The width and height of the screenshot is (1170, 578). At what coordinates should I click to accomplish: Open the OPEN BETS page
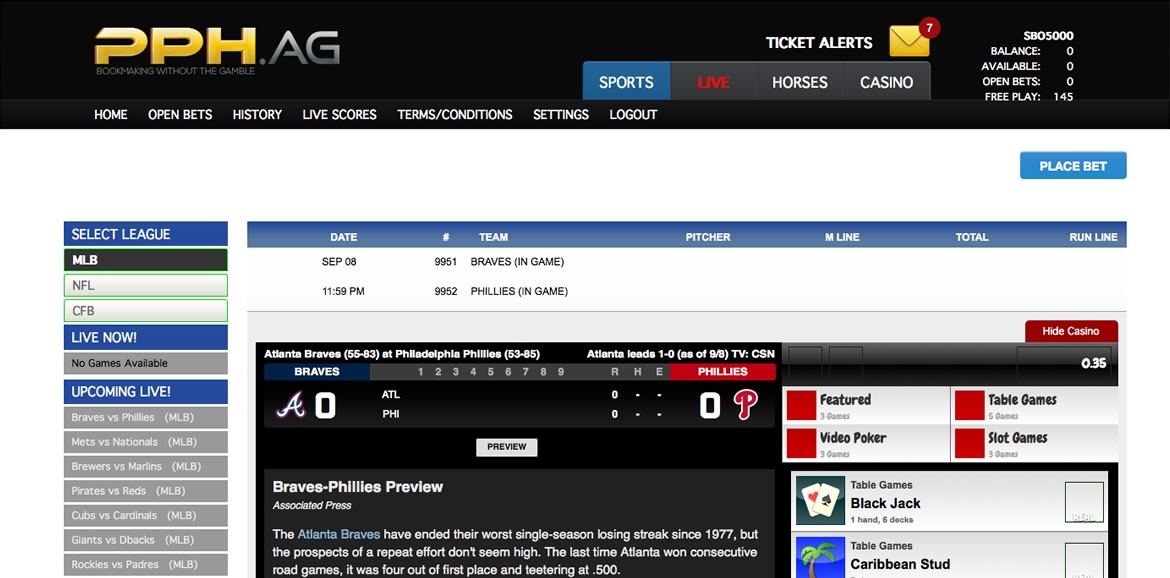[180, 115]
